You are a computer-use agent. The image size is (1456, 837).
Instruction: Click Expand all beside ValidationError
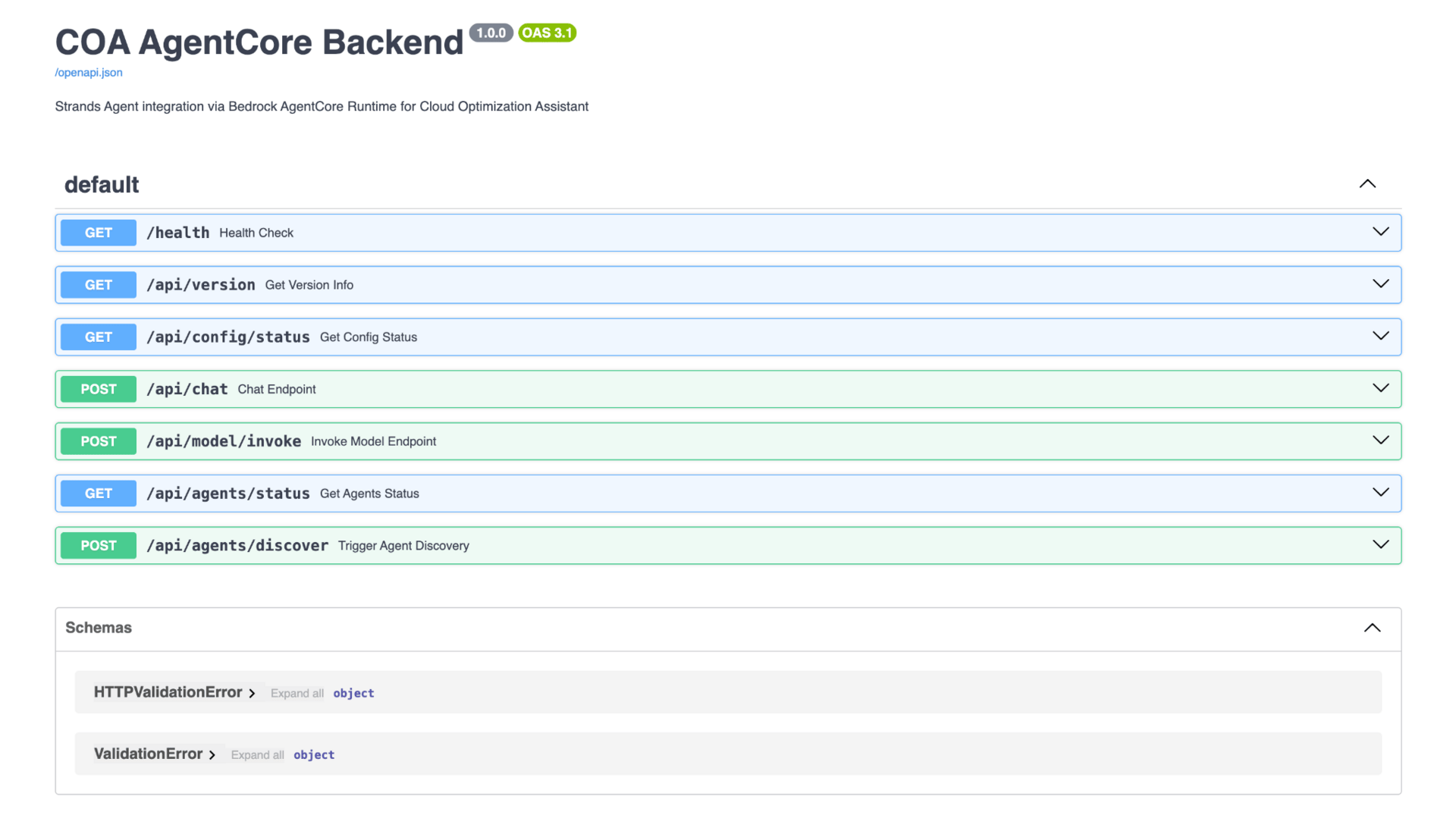257,754
